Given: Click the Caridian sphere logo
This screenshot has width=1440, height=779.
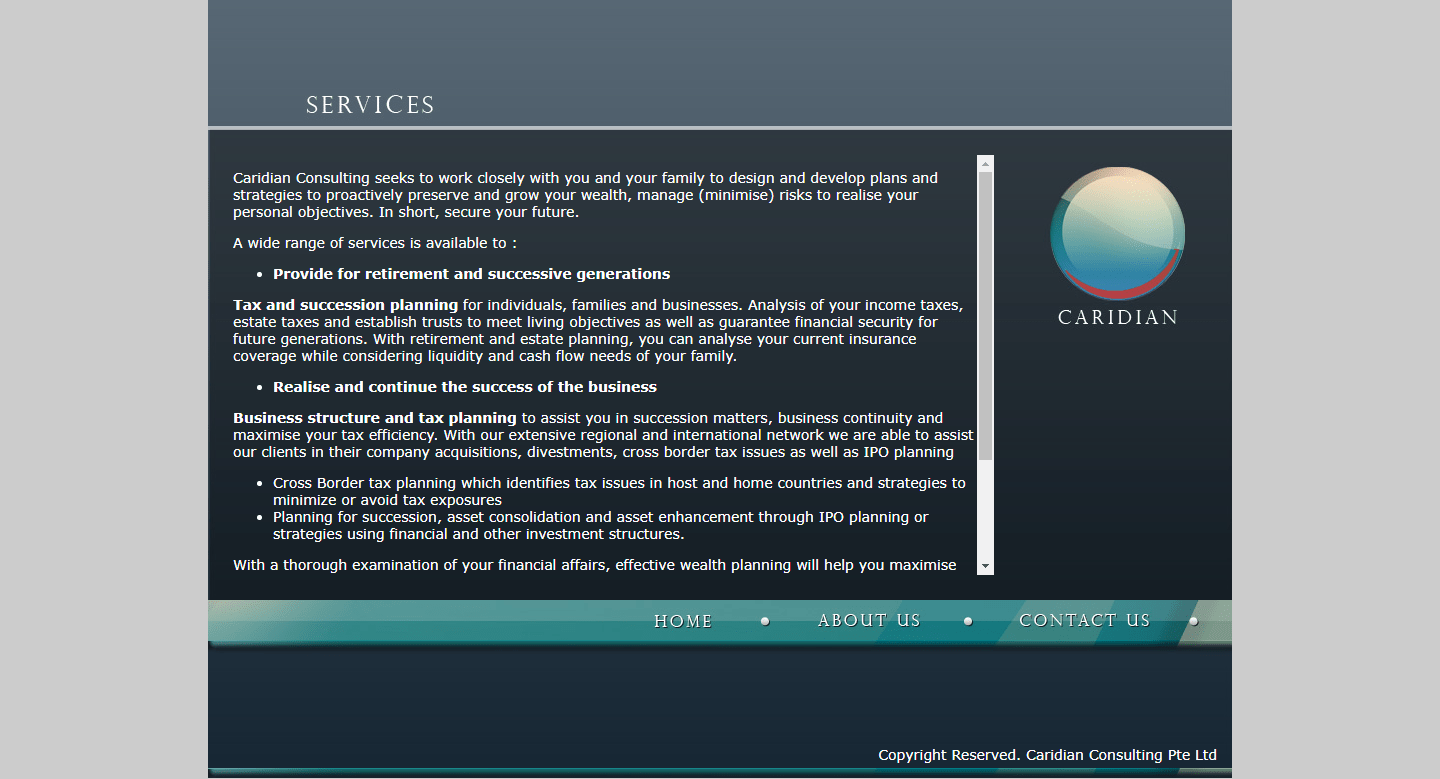Looking at the screenshot, I should tap(1117, 233).
